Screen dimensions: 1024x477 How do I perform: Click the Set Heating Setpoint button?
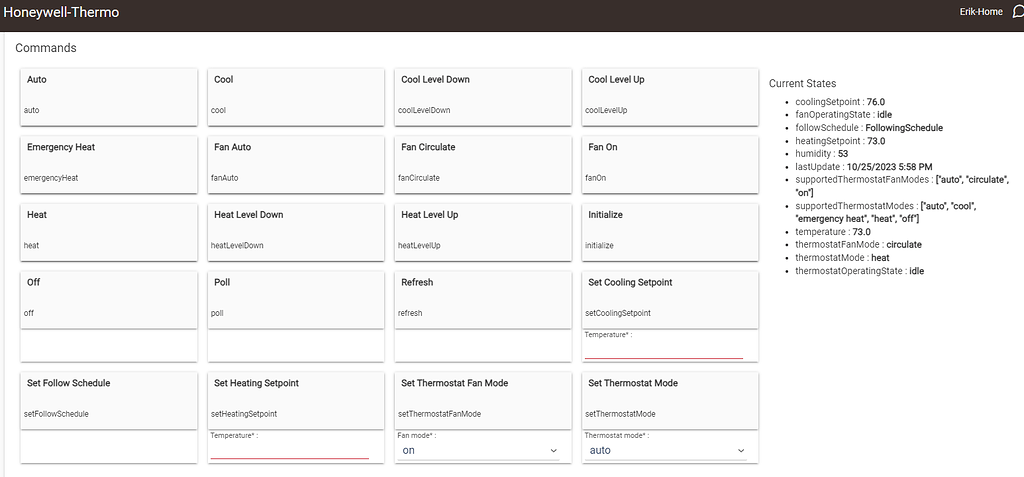(x=295, y=399)
